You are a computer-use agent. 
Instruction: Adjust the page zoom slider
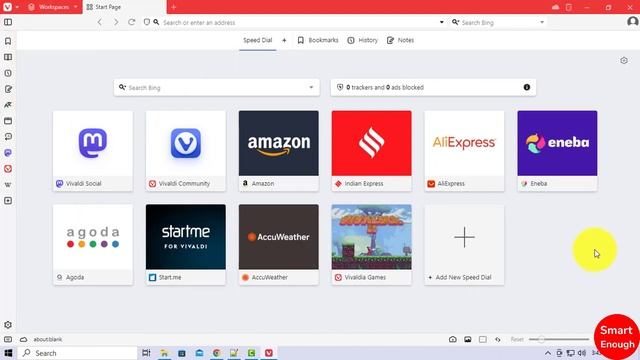coord(559,339)
